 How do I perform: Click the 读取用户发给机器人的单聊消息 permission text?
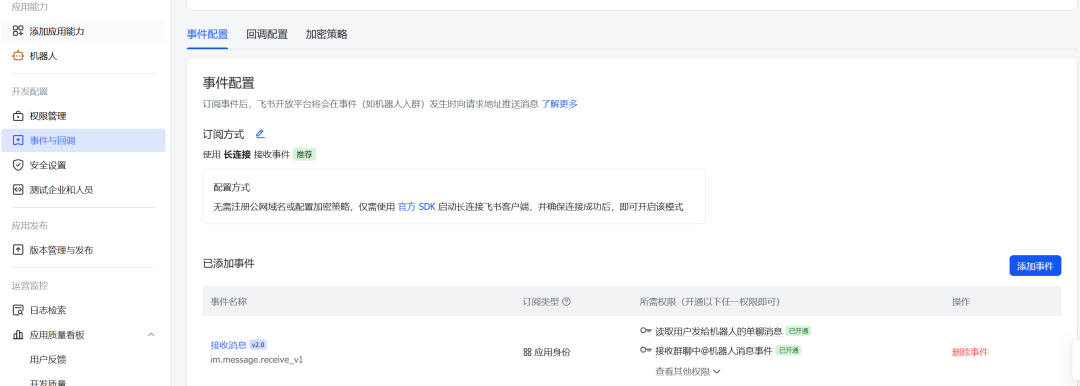coord(718,331)
